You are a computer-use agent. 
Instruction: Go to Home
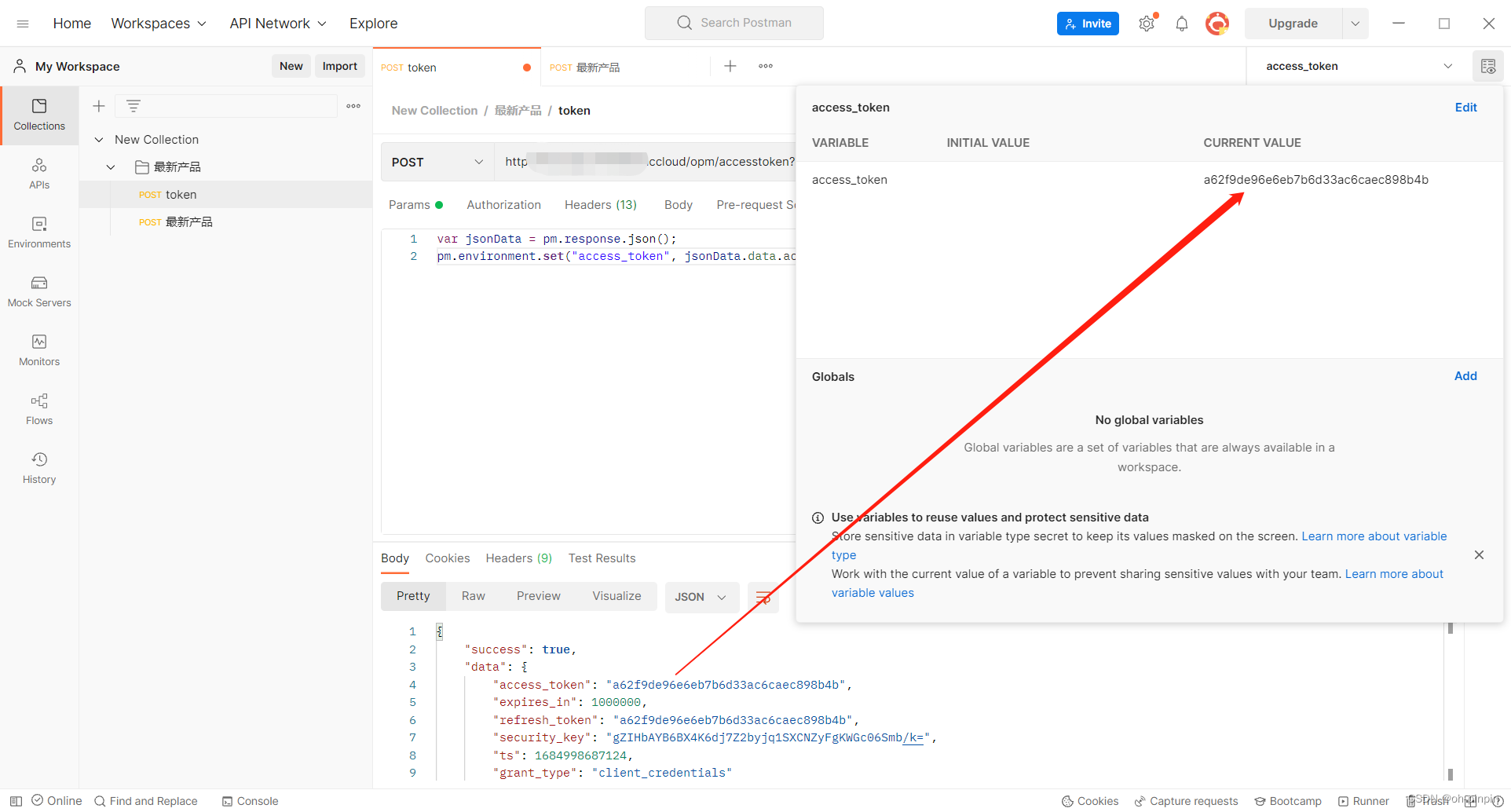point(72,24)
